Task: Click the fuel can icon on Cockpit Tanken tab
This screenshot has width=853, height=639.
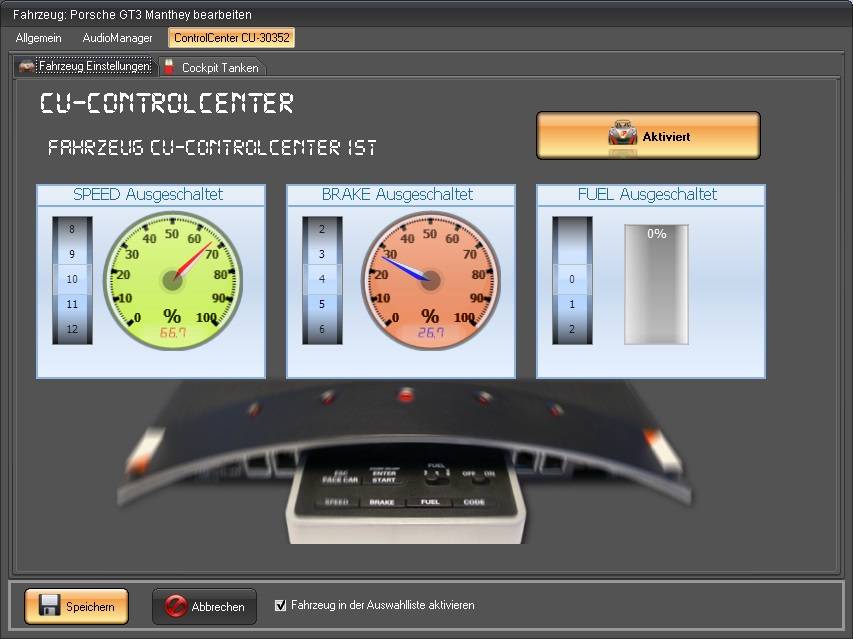Action: pos(169,67)
